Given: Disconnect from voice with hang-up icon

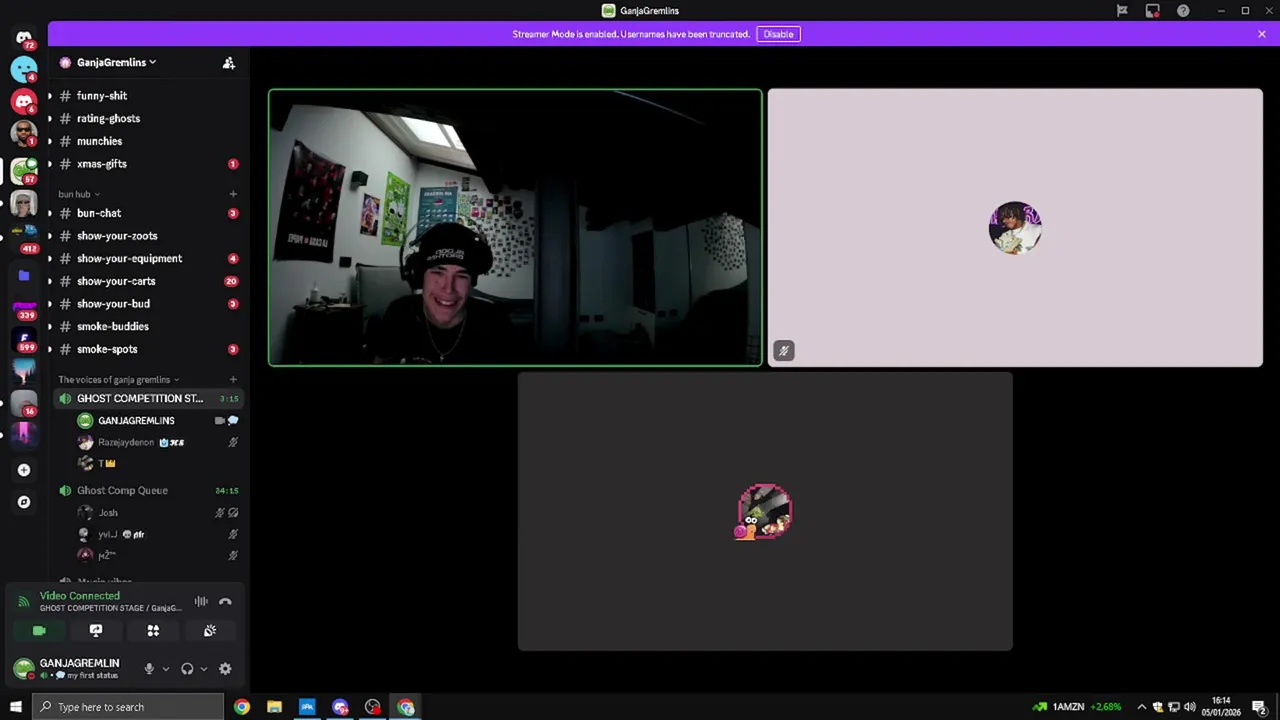Looking at the screenshot, I should click(x=225, y=602).
